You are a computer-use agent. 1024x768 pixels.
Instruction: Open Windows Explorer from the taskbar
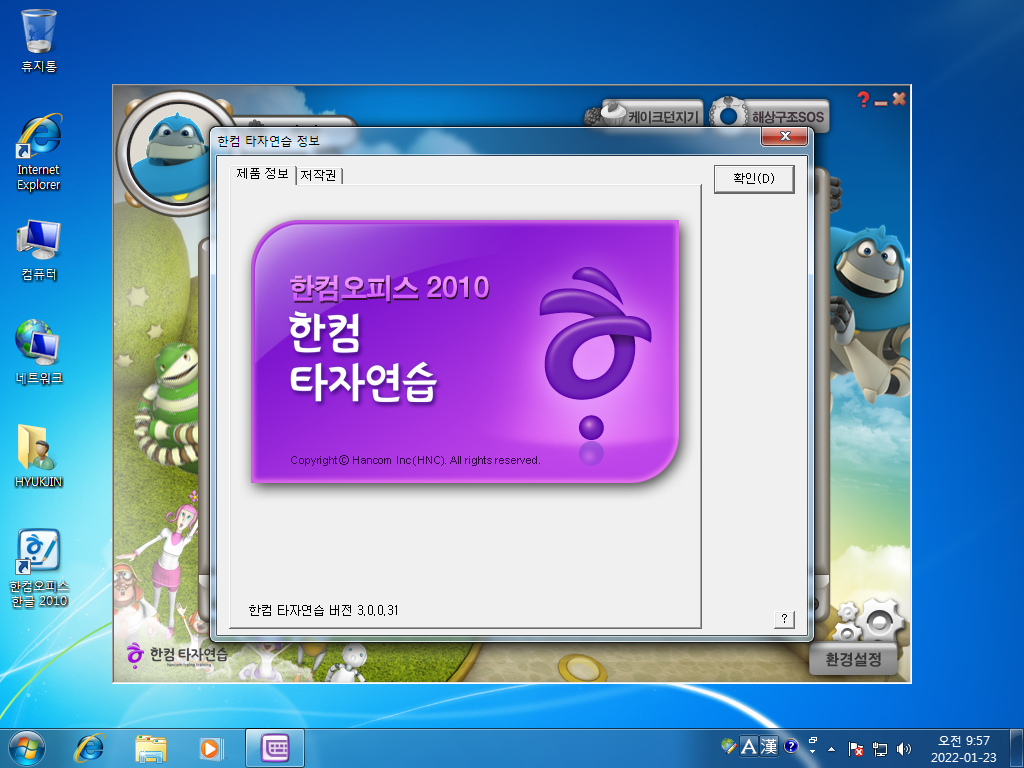(x=151, y=748)
